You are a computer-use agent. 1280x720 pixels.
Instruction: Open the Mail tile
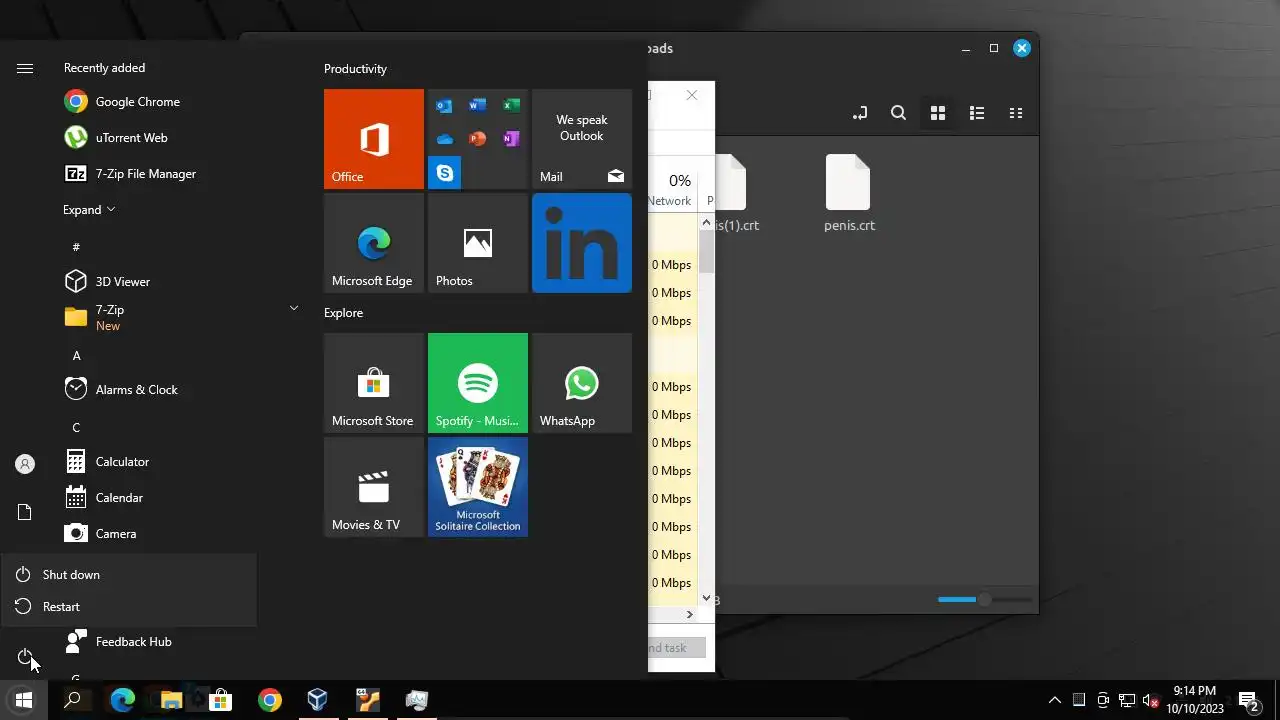582,139
